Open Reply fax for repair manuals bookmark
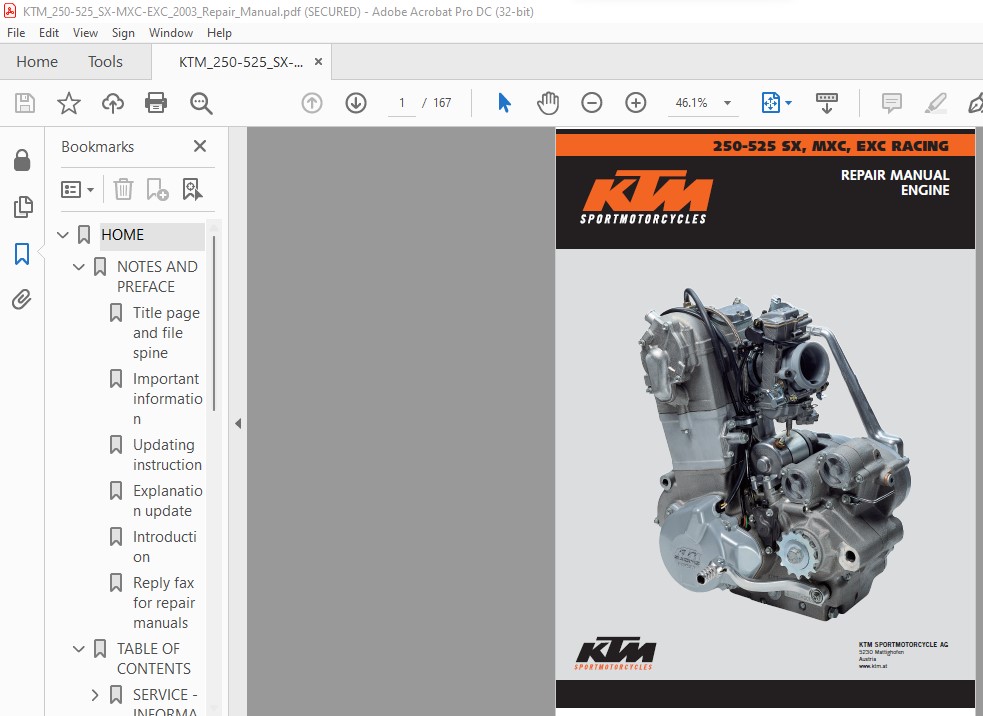Screen dimensions: 983x716 (x=164, y=603)
